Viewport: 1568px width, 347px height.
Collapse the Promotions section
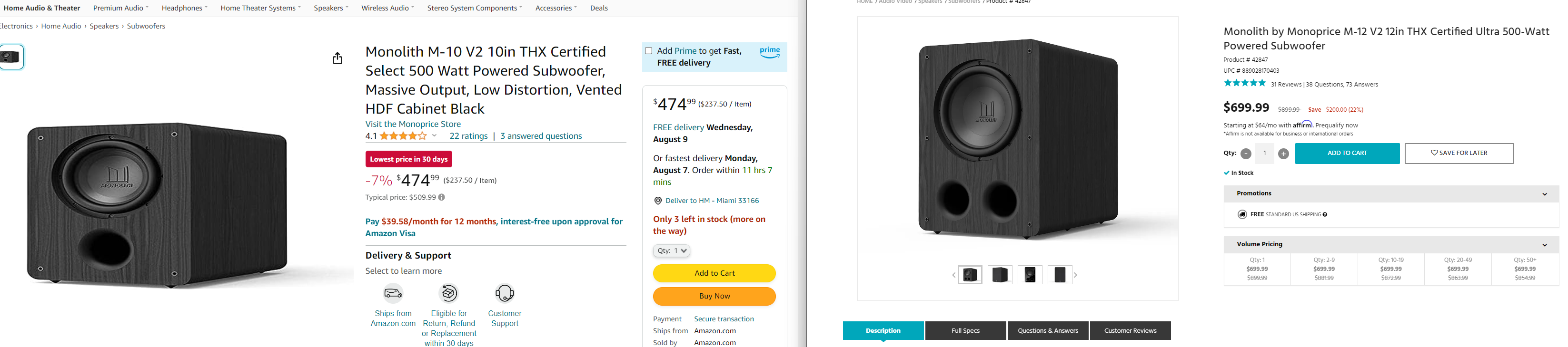pos(1544,194)
